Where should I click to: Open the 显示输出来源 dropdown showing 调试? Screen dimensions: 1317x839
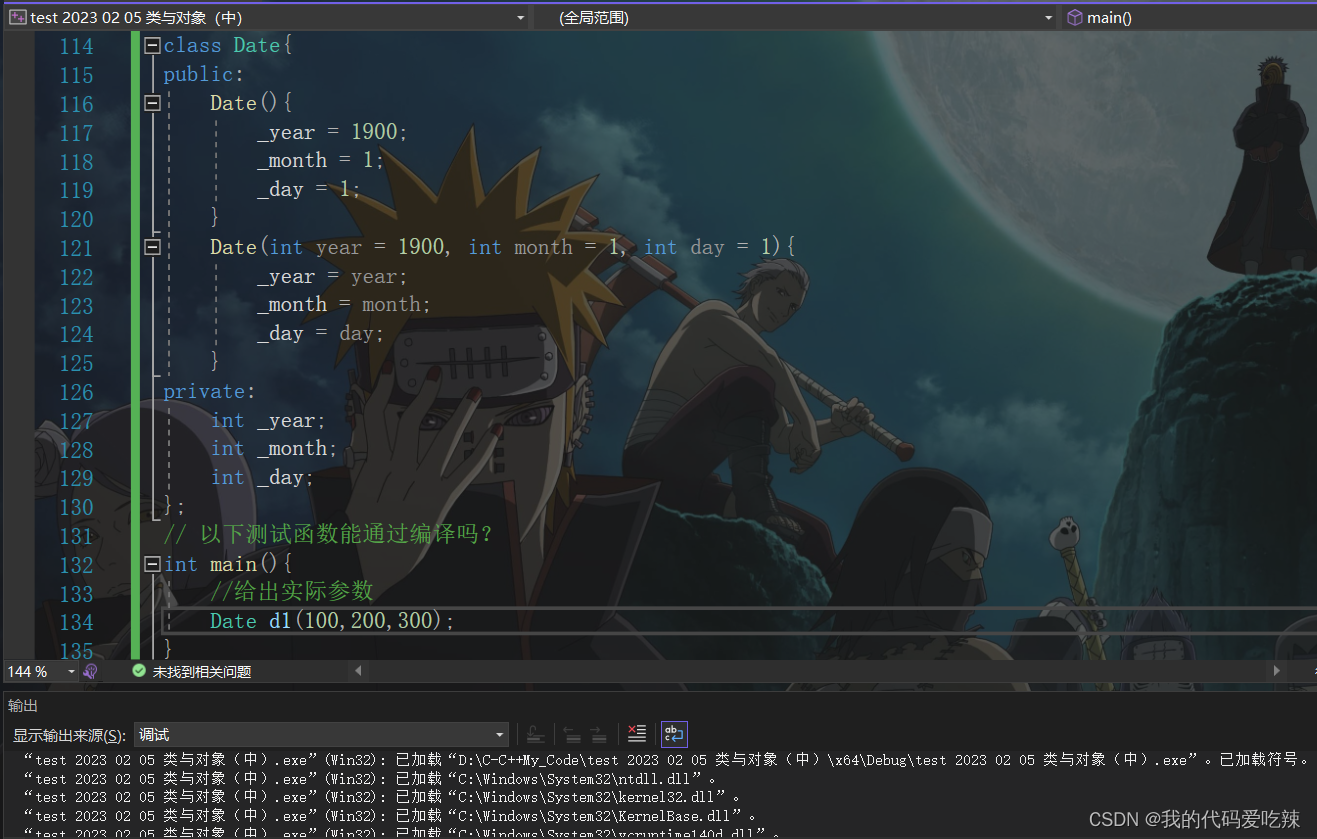(x=321, y=735)
